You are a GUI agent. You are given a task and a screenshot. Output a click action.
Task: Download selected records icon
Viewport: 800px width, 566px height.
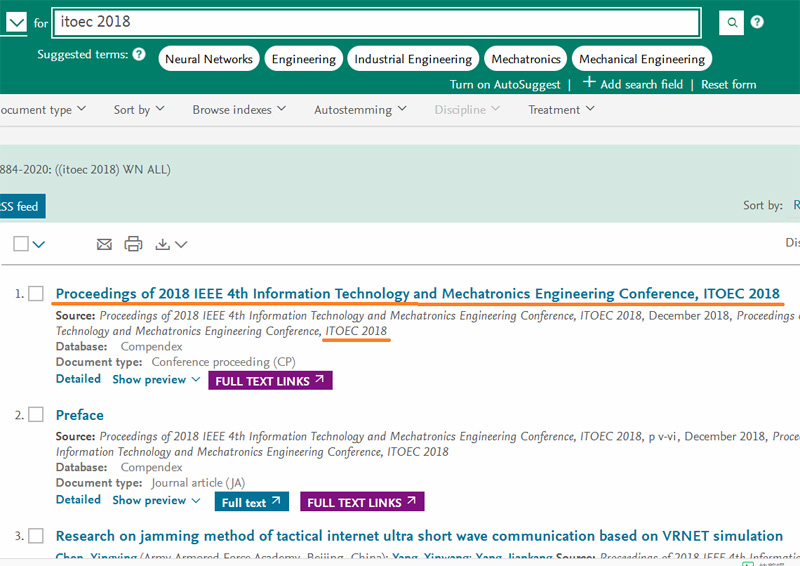click(x=162, y=244)
